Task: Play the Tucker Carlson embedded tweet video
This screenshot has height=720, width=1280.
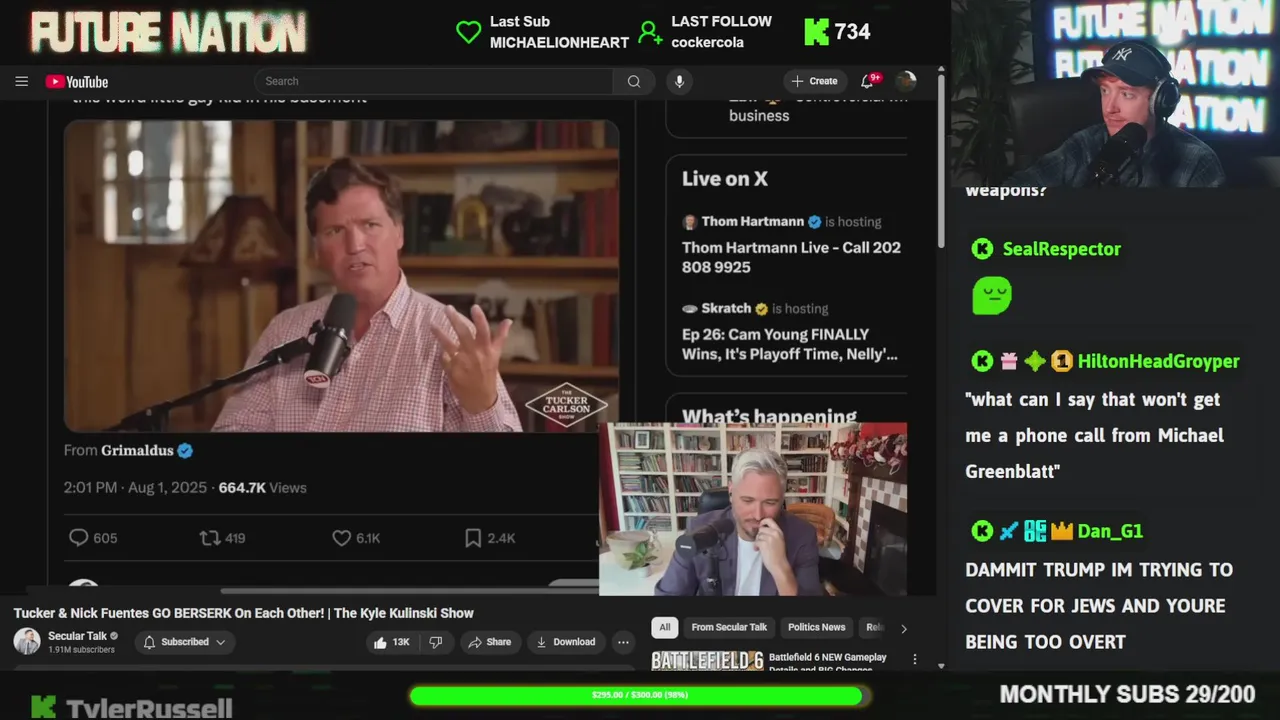Action: 341,276
